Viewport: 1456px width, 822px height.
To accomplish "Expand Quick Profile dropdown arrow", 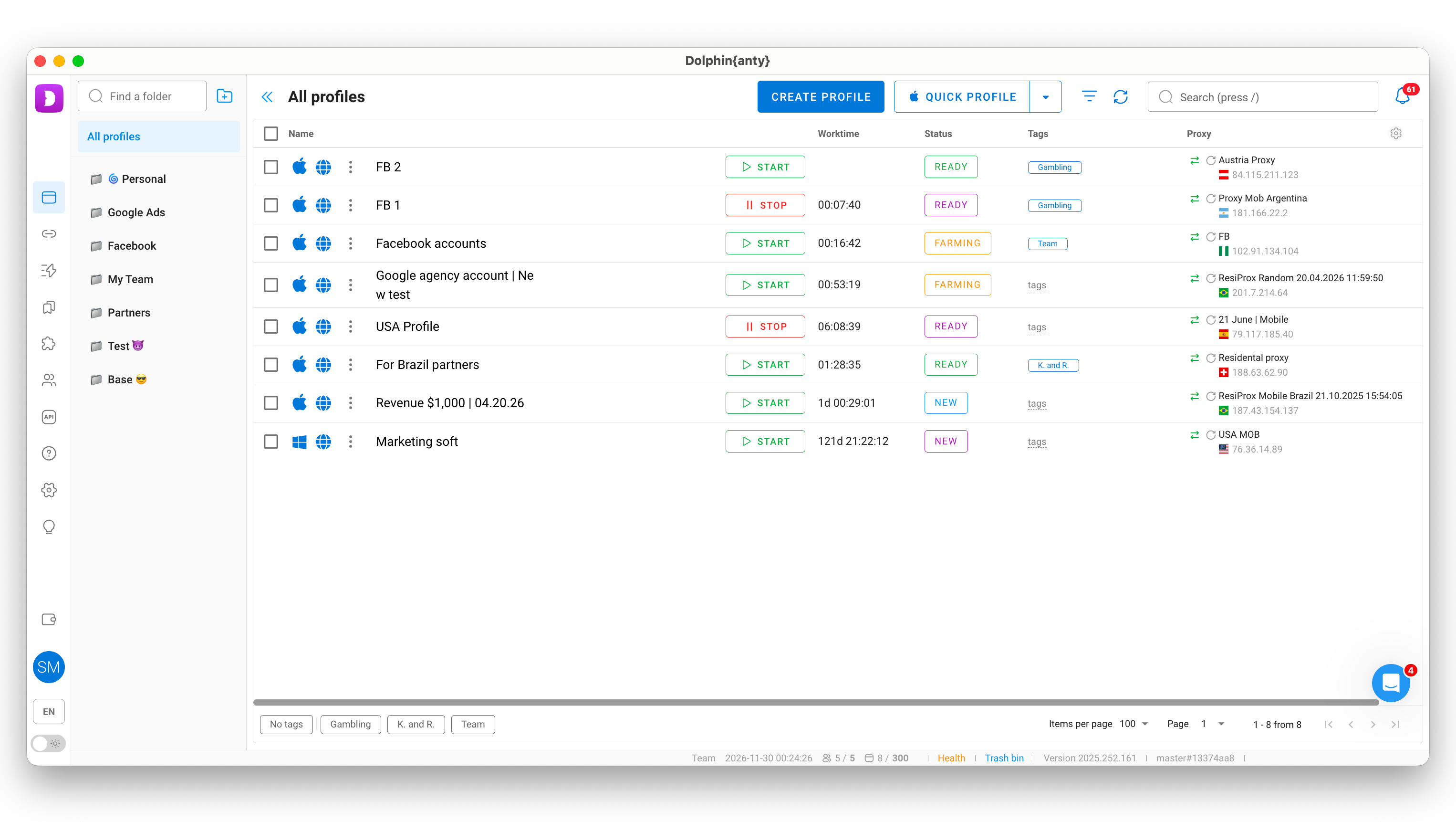I will (x=1046, y=97).
